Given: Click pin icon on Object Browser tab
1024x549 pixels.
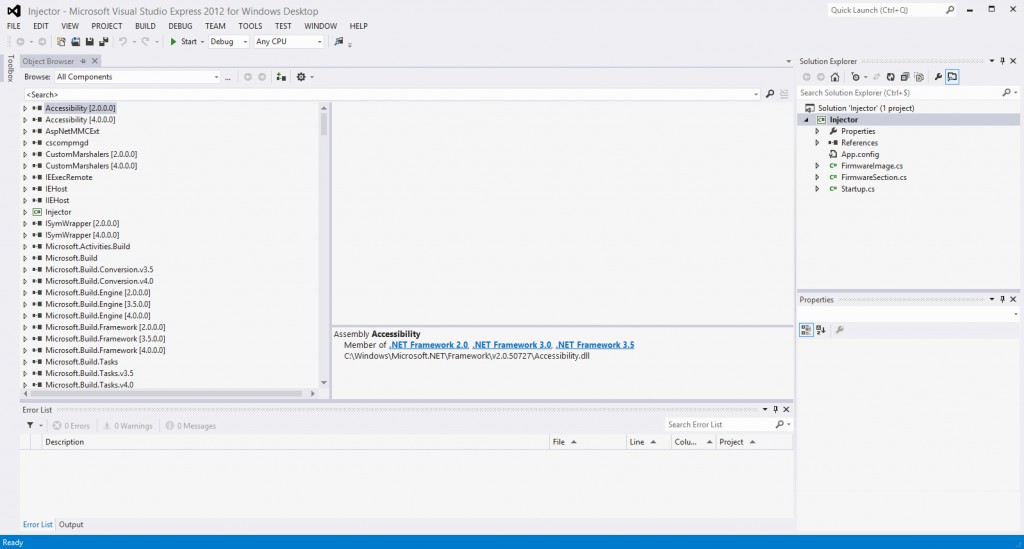Looking at the screenshot, I should pyautogui.click(x=83, y=61).
